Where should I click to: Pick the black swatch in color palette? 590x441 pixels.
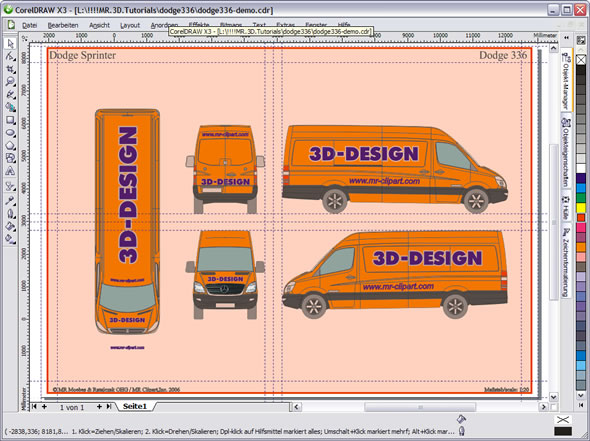click(x=581, y=70)
